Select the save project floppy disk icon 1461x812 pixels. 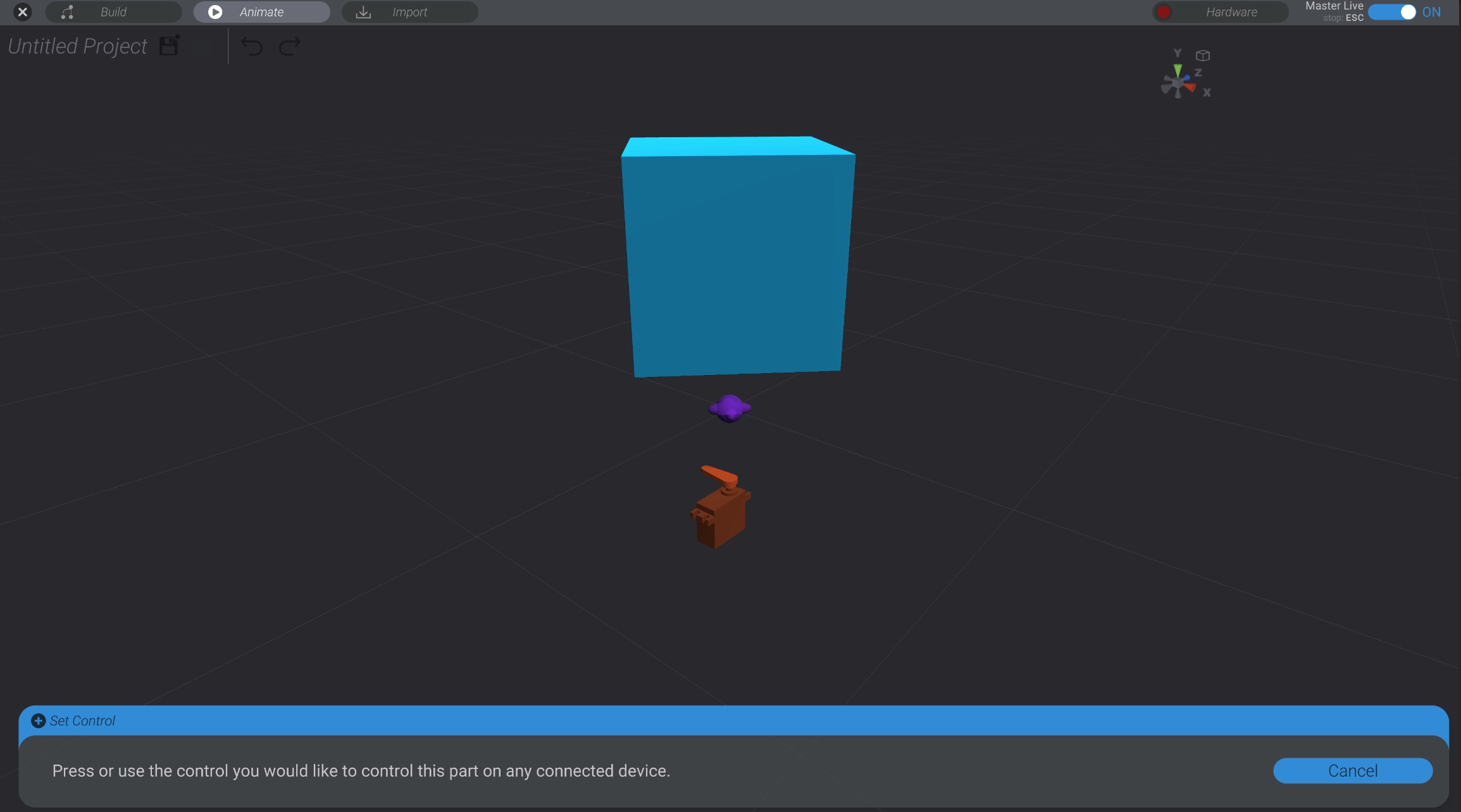pyautogui.click(x=167, y=46)
